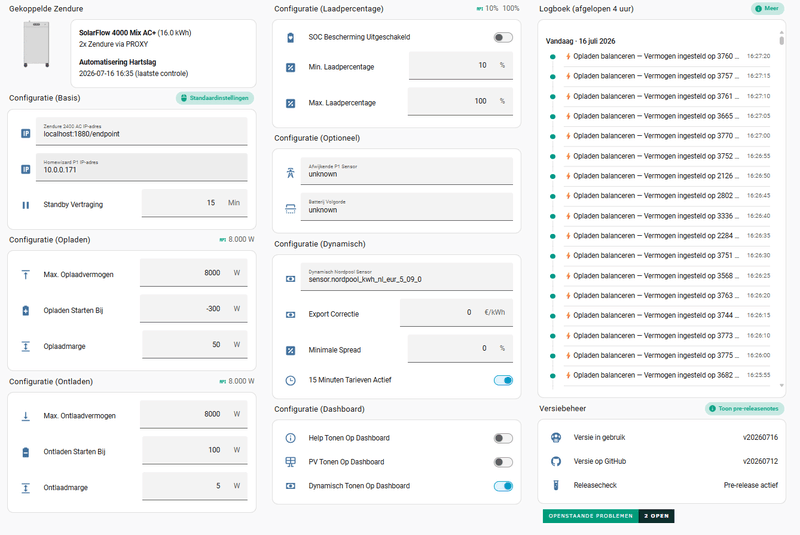Viewport: 800px width, 535px height.
Task: Select the Dynamisch Nordpool Sensor field
Action: pyautogui.click(x=407, y=277)
